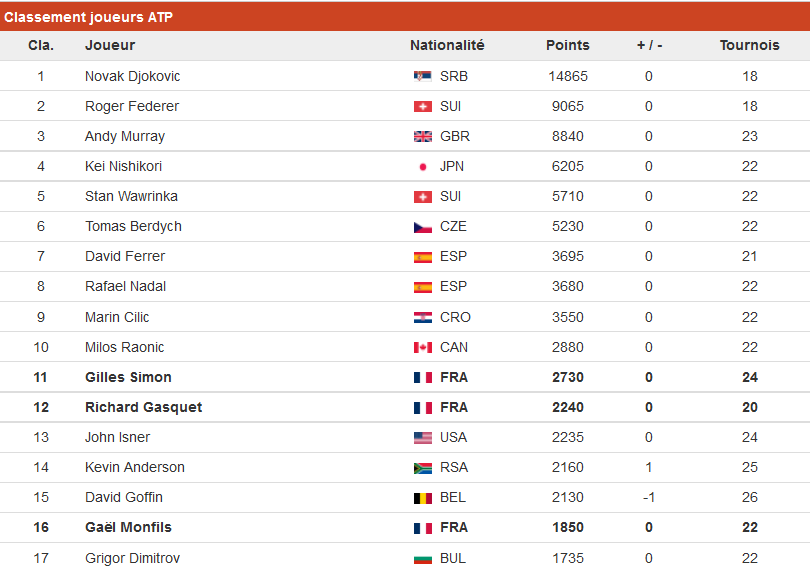
Task: Open Novak Djokovic's player name
Action: pyautogui.click(x=132, y=76)
